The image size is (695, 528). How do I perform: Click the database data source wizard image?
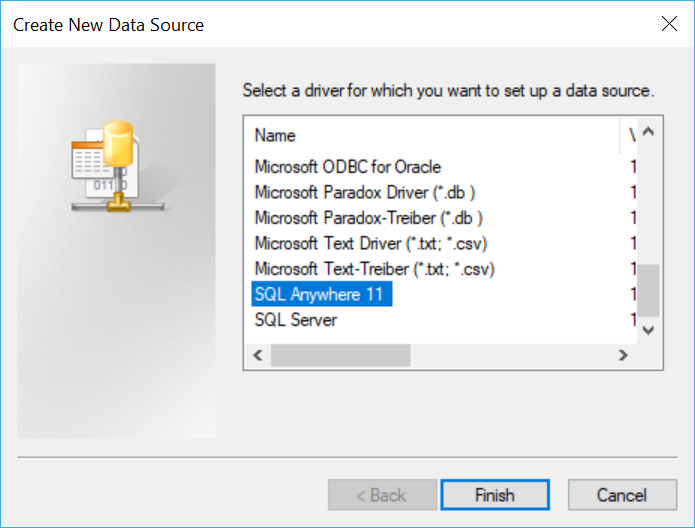(x=117, y=250)
